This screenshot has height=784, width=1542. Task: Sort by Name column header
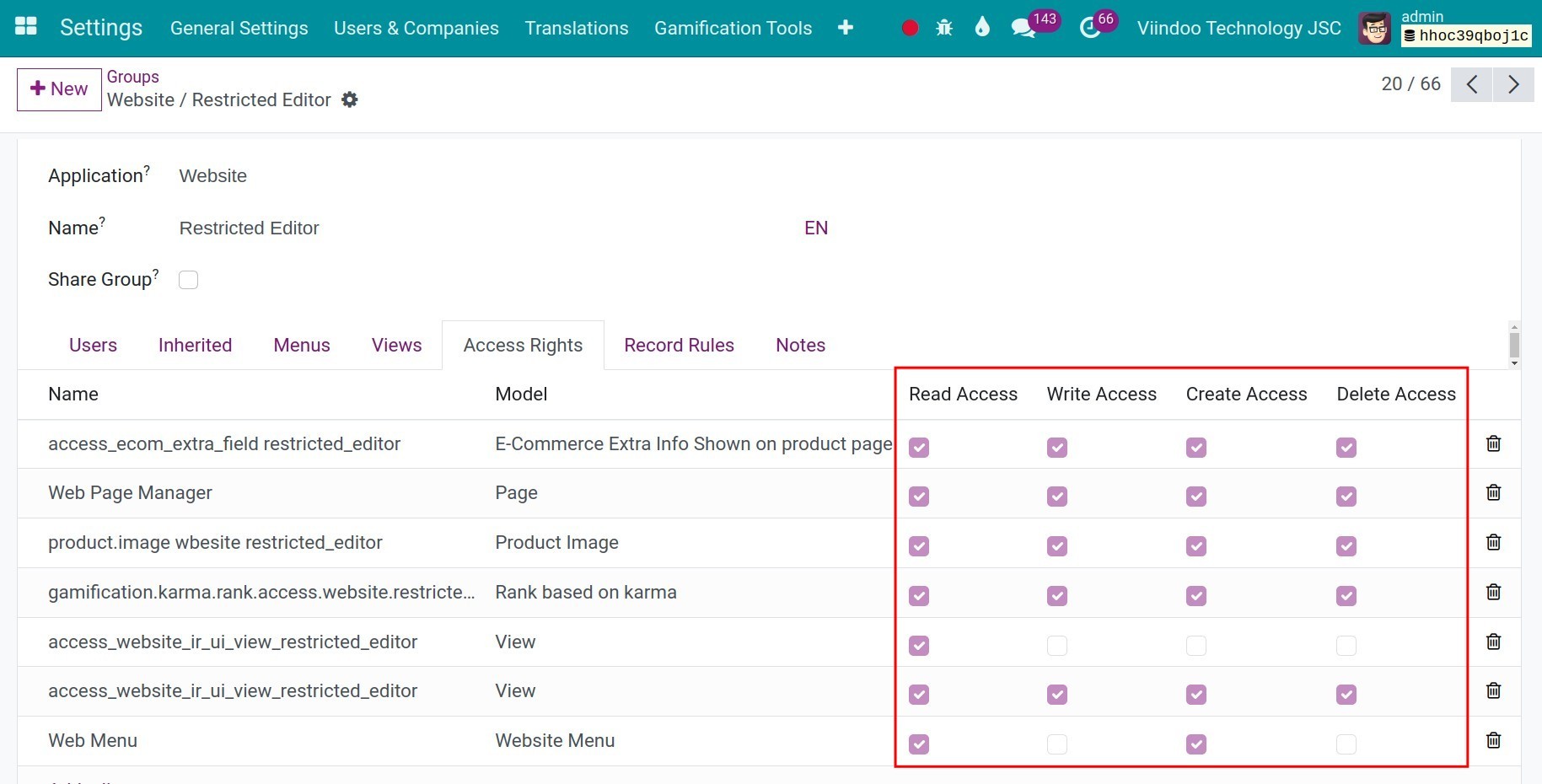(73, 394)
